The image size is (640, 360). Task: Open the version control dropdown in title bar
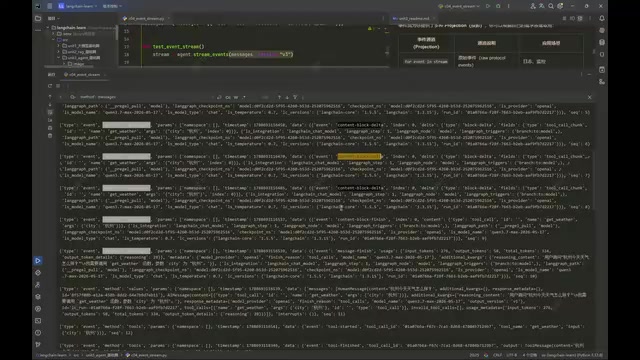point(112,6)
